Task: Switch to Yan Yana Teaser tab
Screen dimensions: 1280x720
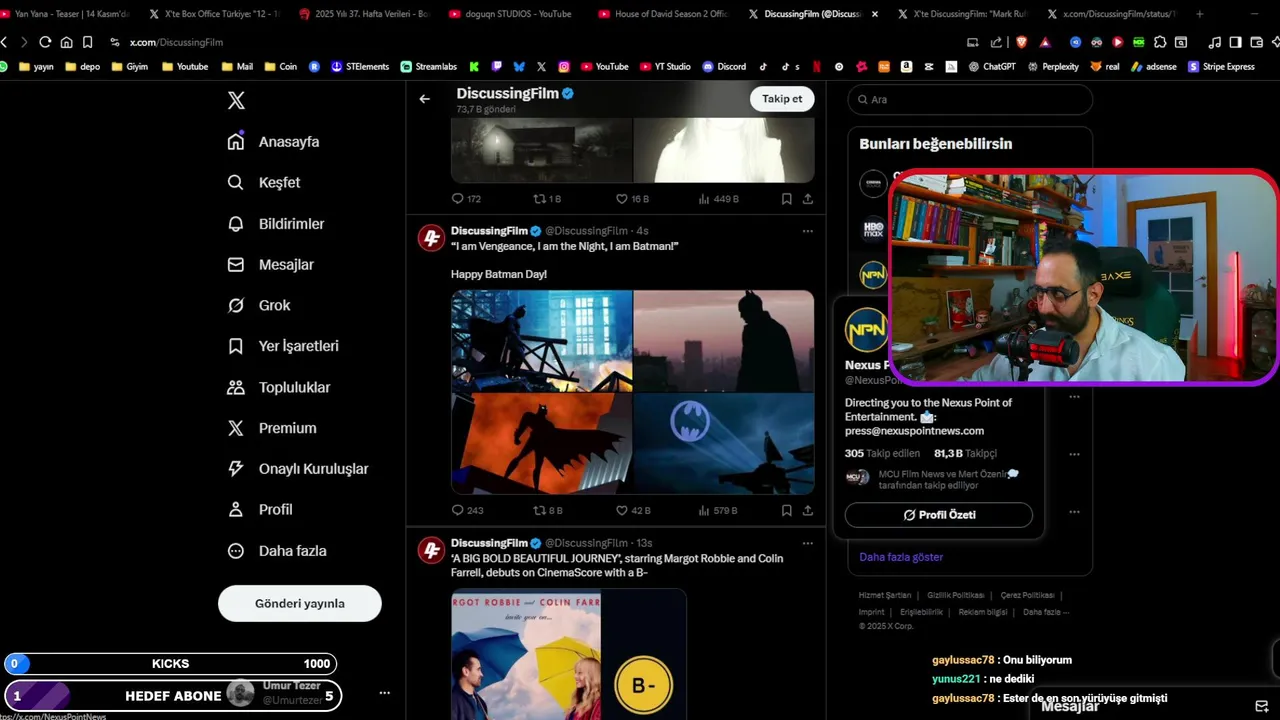Action: click(65, 14)
